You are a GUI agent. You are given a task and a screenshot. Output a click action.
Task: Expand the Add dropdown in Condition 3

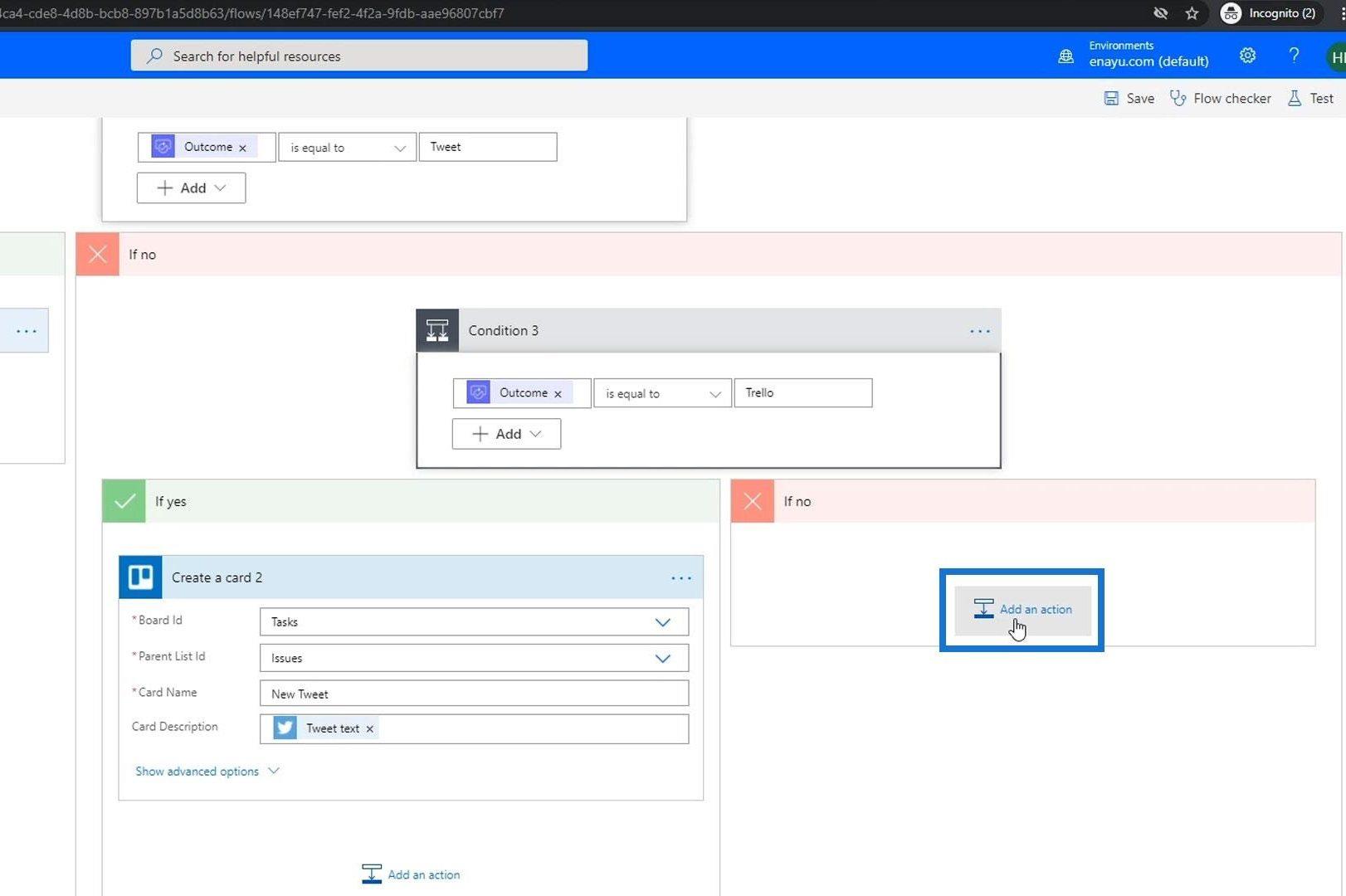(506, 434)
